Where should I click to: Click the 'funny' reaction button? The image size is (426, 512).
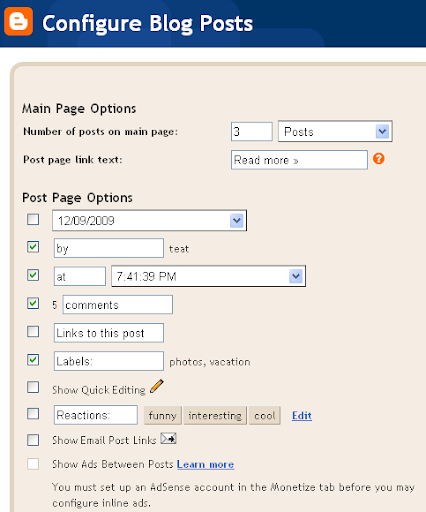(163, 415)
